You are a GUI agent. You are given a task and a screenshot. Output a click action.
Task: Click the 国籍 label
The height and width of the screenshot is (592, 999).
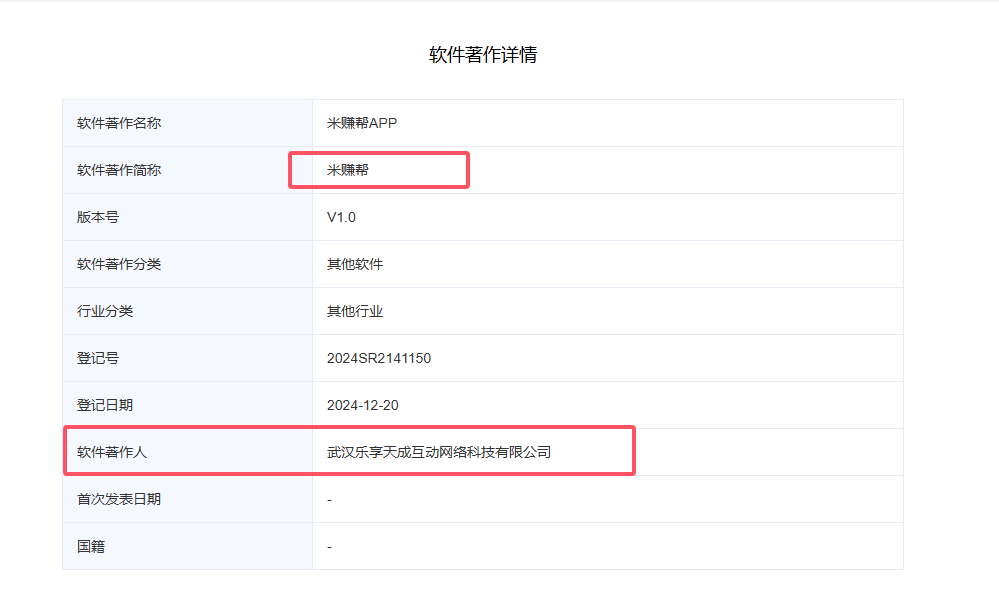91,546
